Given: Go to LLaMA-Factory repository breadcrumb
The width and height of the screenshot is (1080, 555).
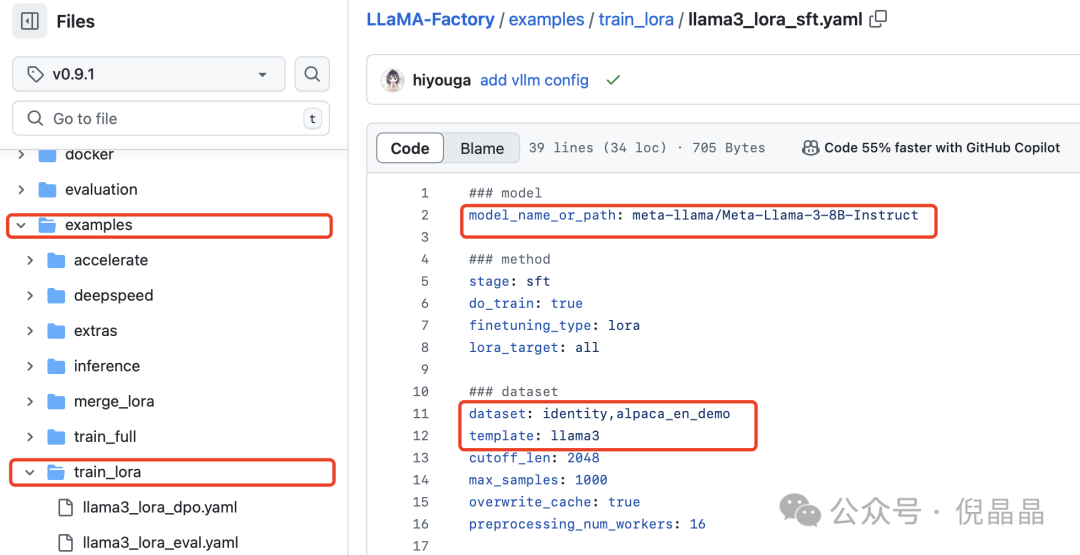Looking at the screenshot, I should pyautogui.click(x=430, y=19).
